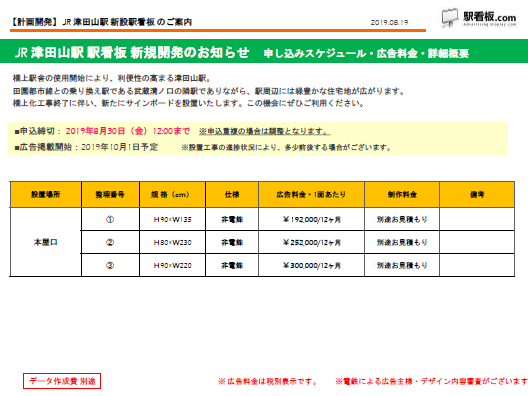
Task: Click the size cell H90×W135
Action: tap(172, 220)
